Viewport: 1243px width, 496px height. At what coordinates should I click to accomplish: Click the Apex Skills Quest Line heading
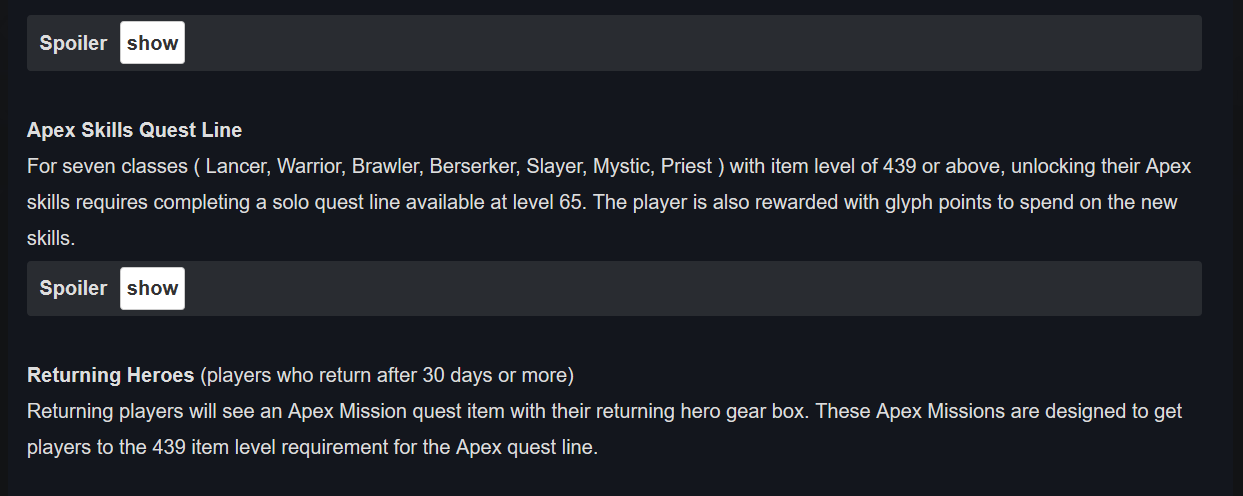(134, 130)
